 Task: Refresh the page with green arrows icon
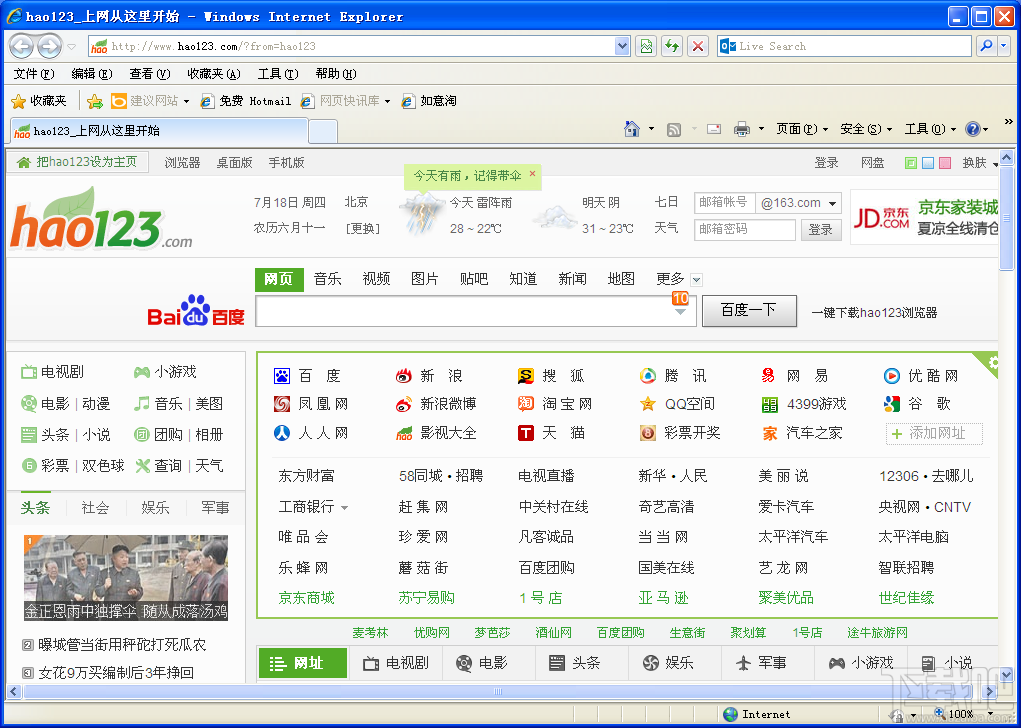(x=671, y=46)
